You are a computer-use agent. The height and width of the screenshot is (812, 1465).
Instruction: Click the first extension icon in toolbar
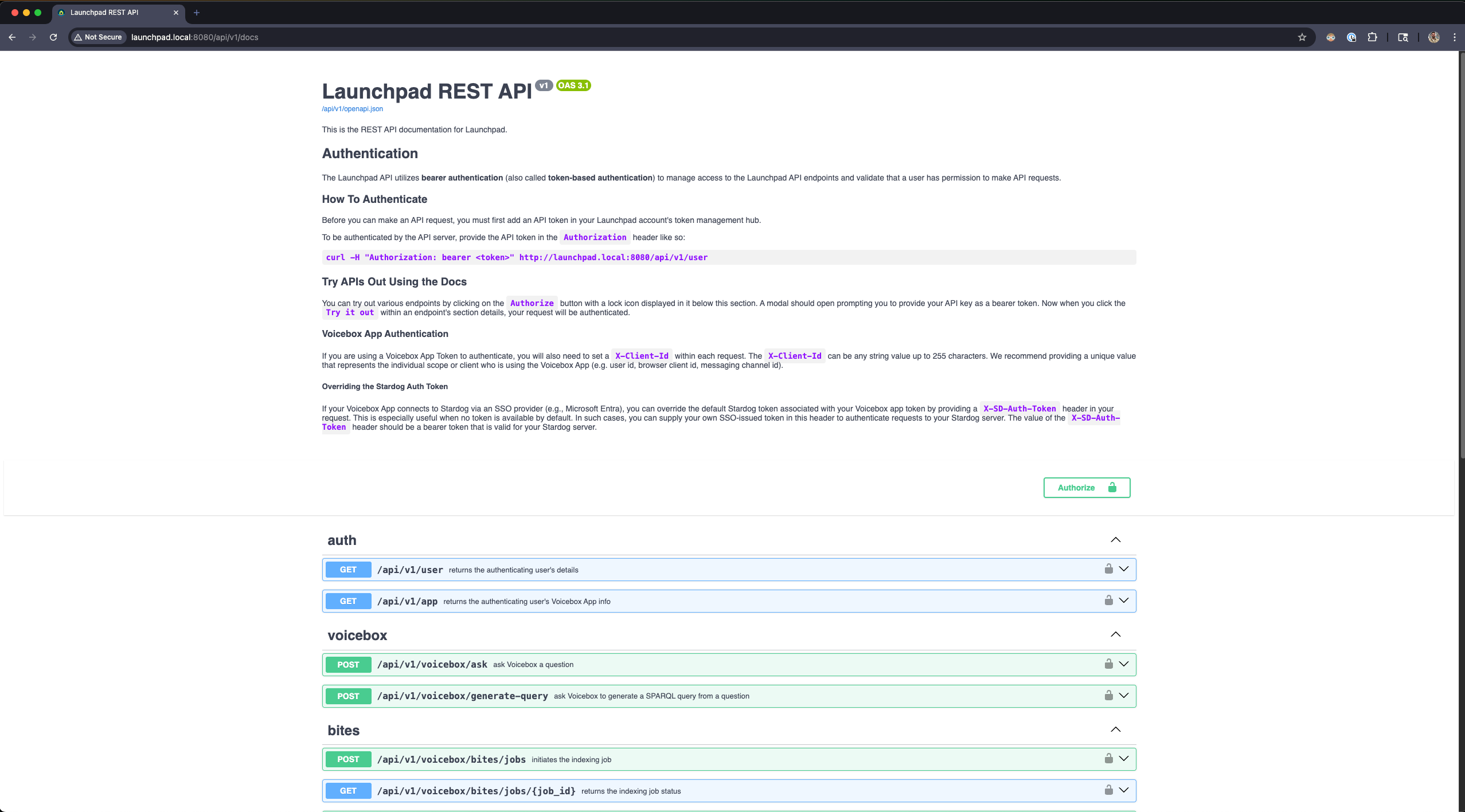click(x=1330, y=37)
